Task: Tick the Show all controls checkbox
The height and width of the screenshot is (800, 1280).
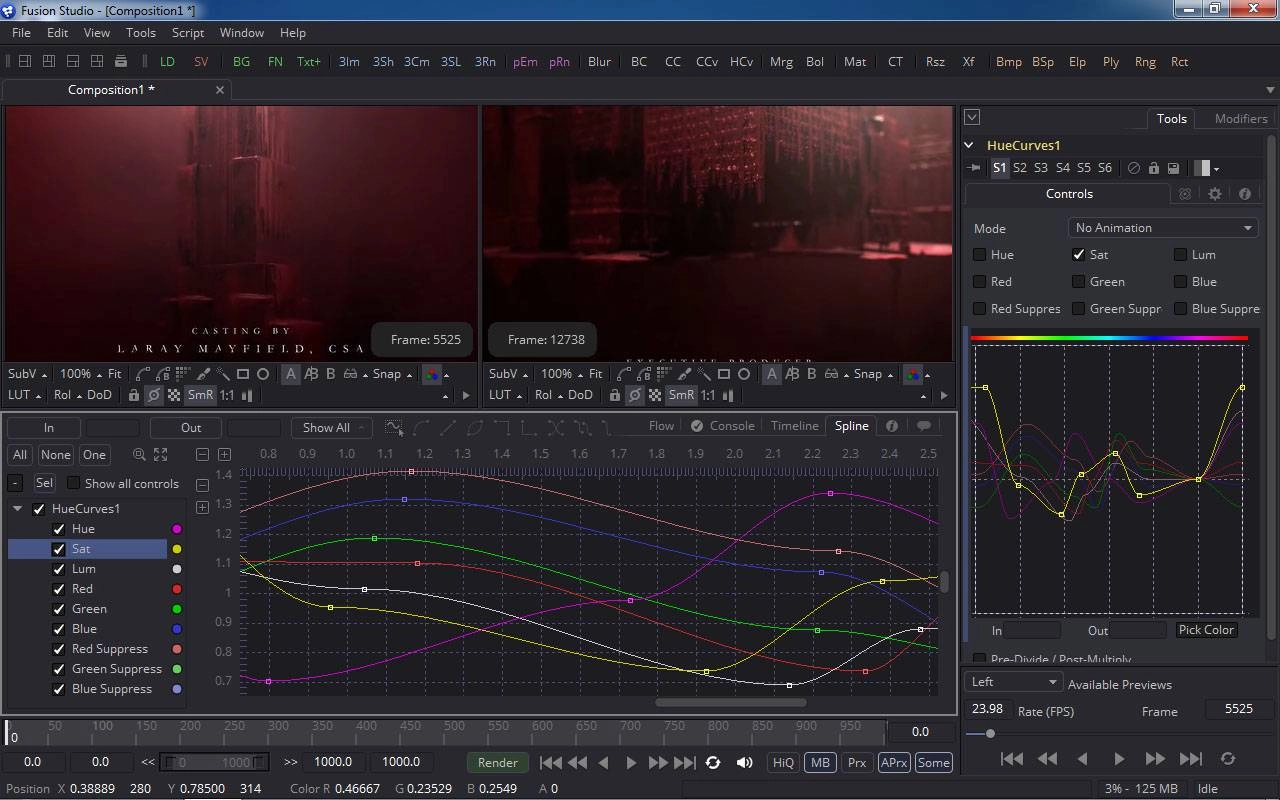Action: tap(73, 483)
